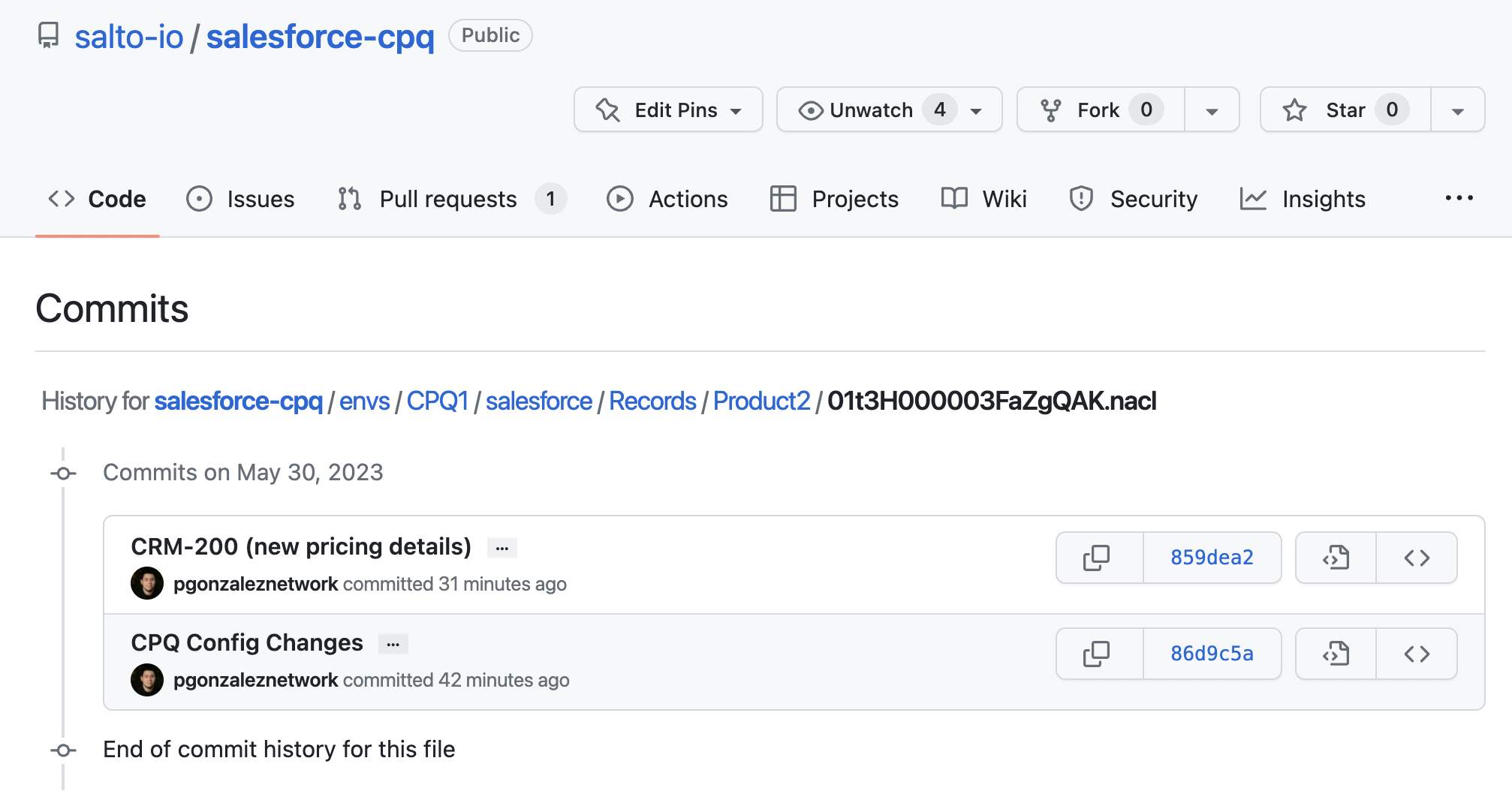Navigate to salesforce folder in breadcrumb
1512x797 pixels.
539,401
